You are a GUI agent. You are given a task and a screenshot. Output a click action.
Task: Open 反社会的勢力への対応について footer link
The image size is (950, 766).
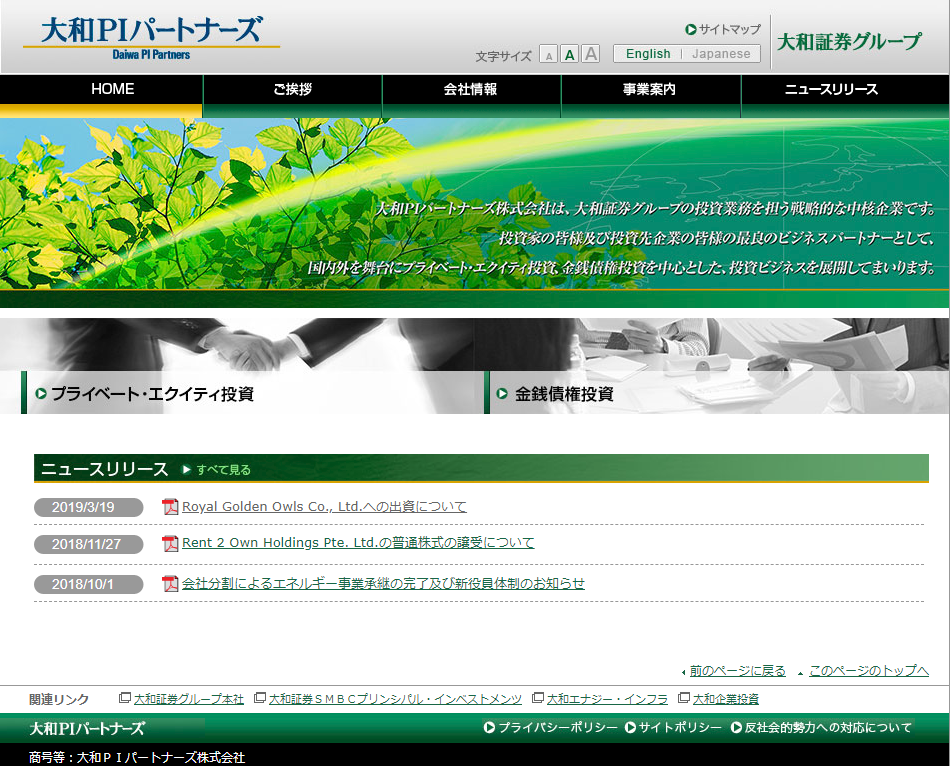pyautogui.click(x=828, y=727)
